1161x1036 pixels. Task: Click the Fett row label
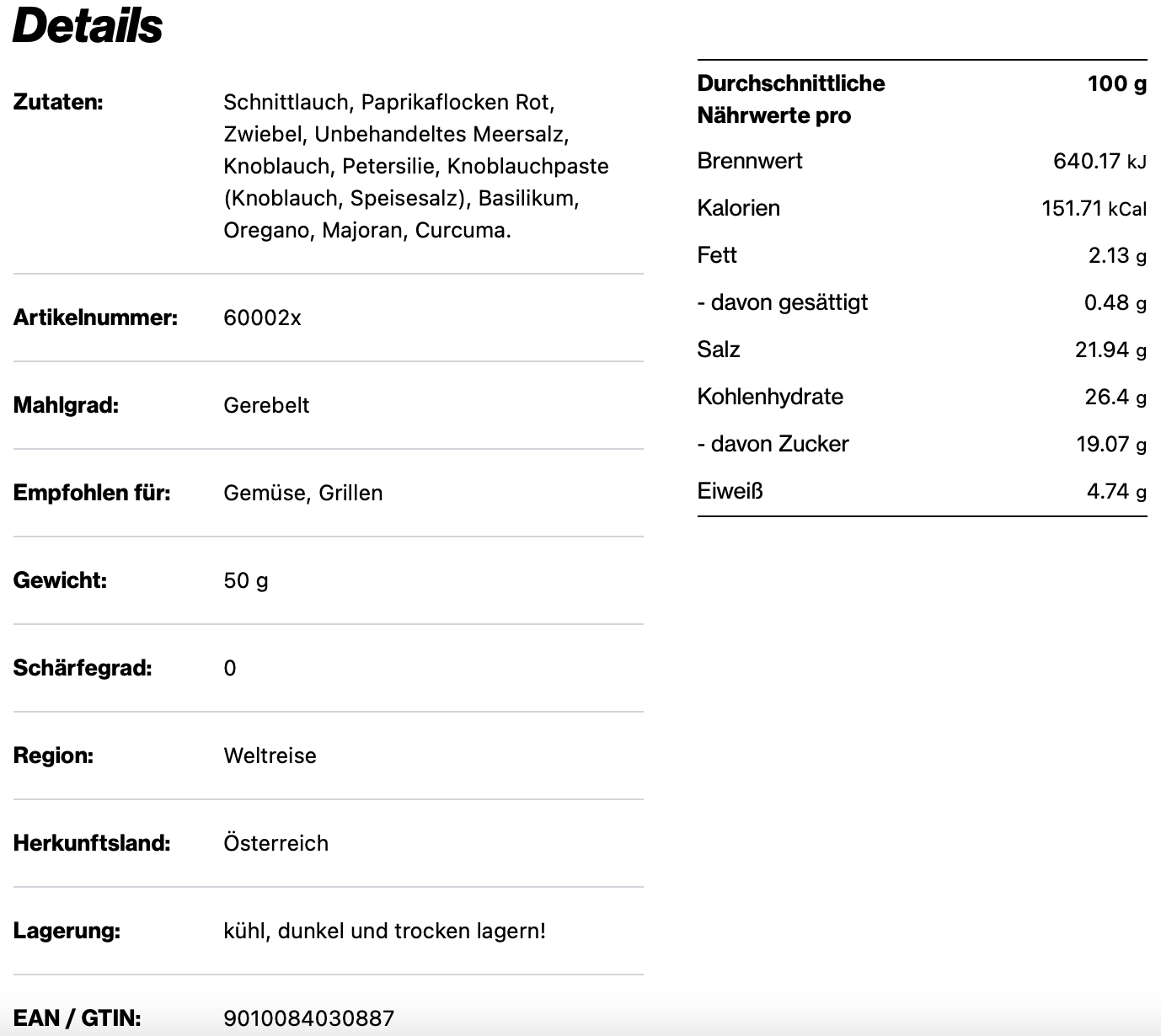point(717,255)
